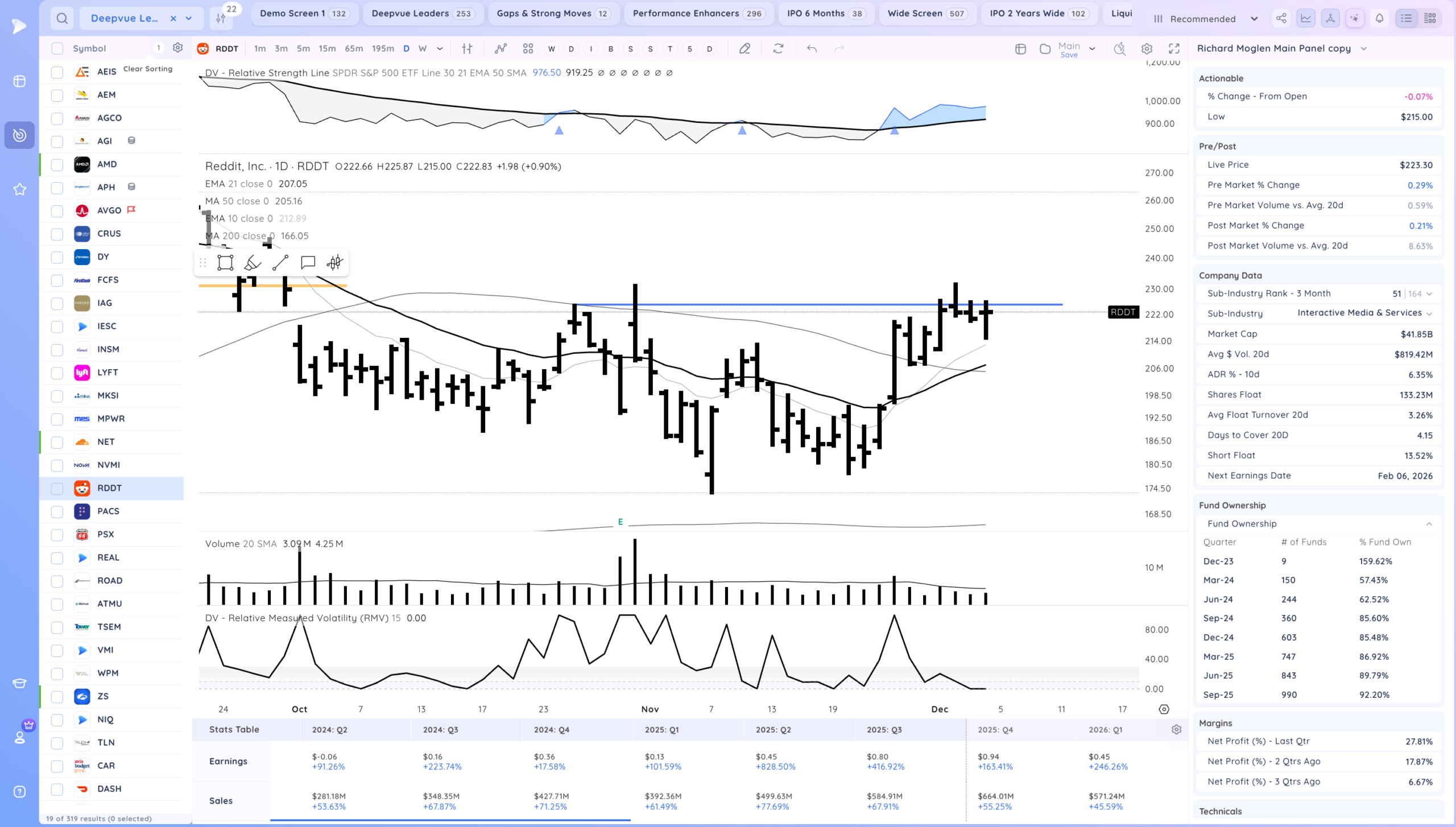
Task: Click the chart refresh icon
Action: click(x=778, y=48)
